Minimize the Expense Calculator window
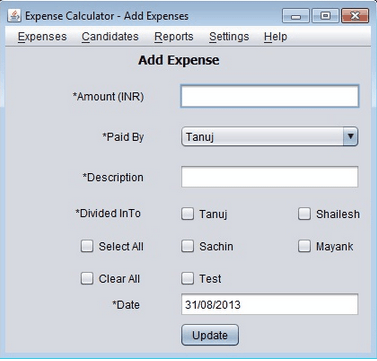The height and width of the screenshot is (361, 377). coord(296,16)
